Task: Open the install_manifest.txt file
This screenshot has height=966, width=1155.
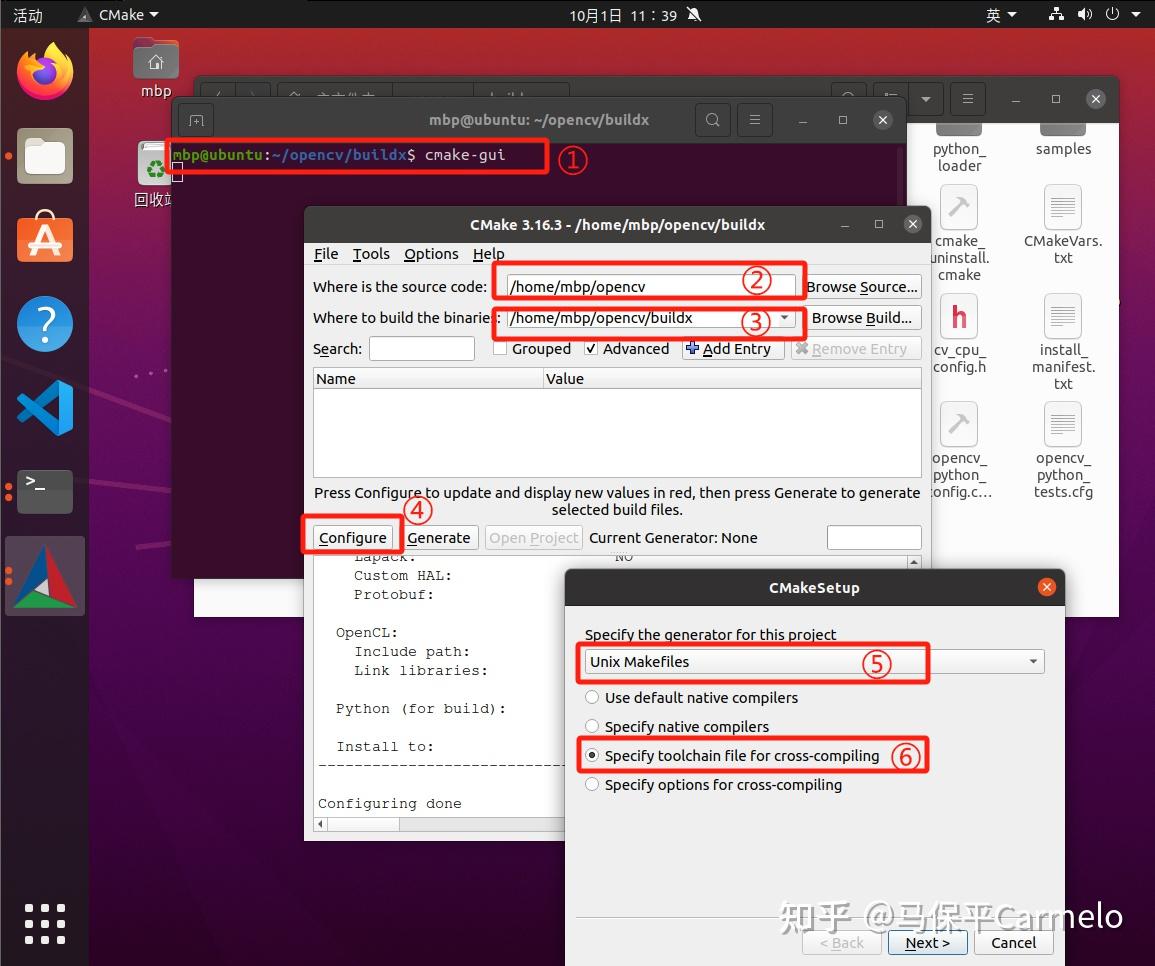Action: [1062, 317]
